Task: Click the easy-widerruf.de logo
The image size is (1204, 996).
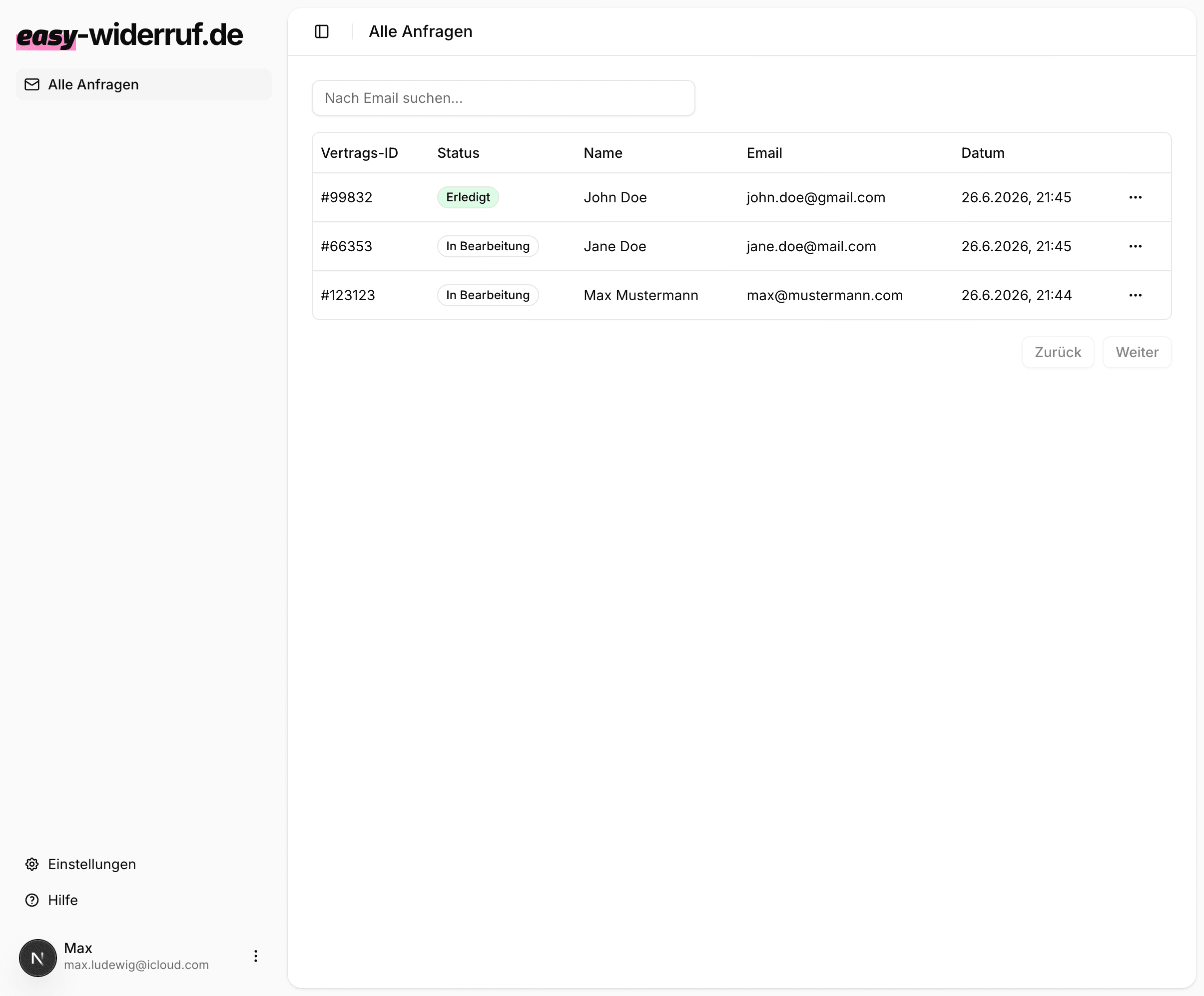Action: click(x=129, y=35)
